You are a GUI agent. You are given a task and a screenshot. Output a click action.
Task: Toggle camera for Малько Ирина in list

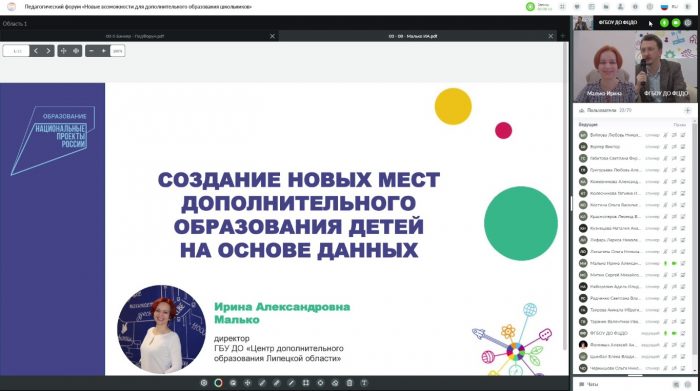point(674,263)
